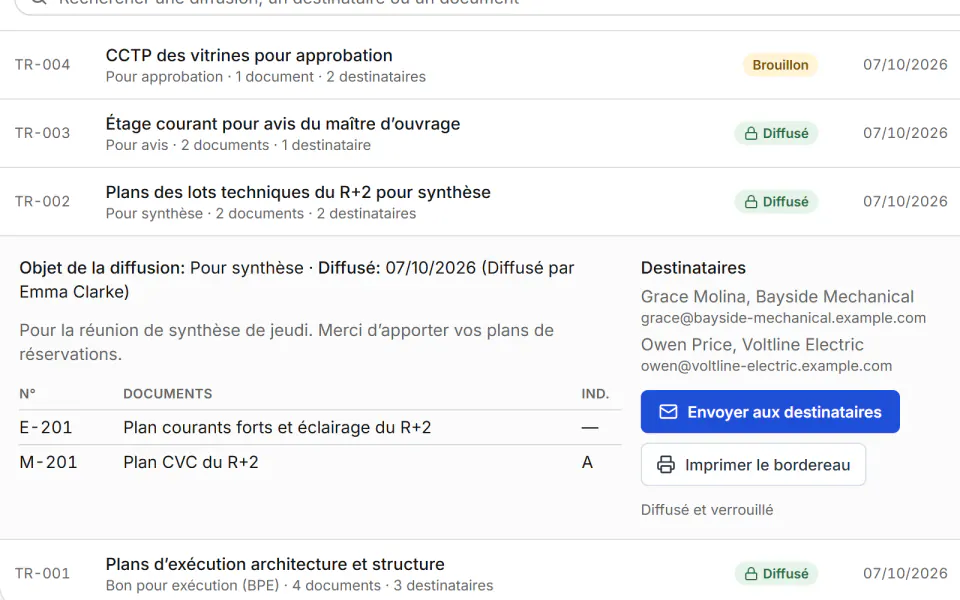Click the Brouillon status badge on TR-004
This screenshot has width=960, height=600.
coord(780,65)
